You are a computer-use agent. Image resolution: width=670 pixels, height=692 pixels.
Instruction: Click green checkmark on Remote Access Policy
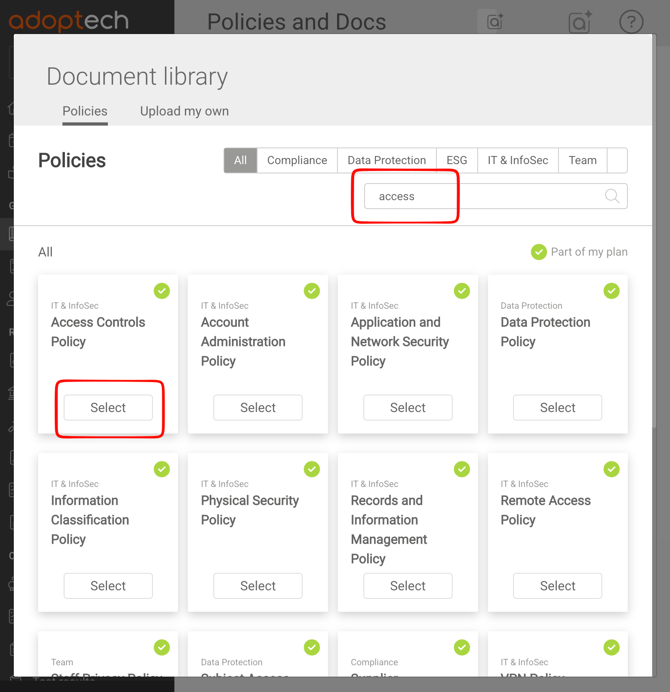(x=611, y=469)
